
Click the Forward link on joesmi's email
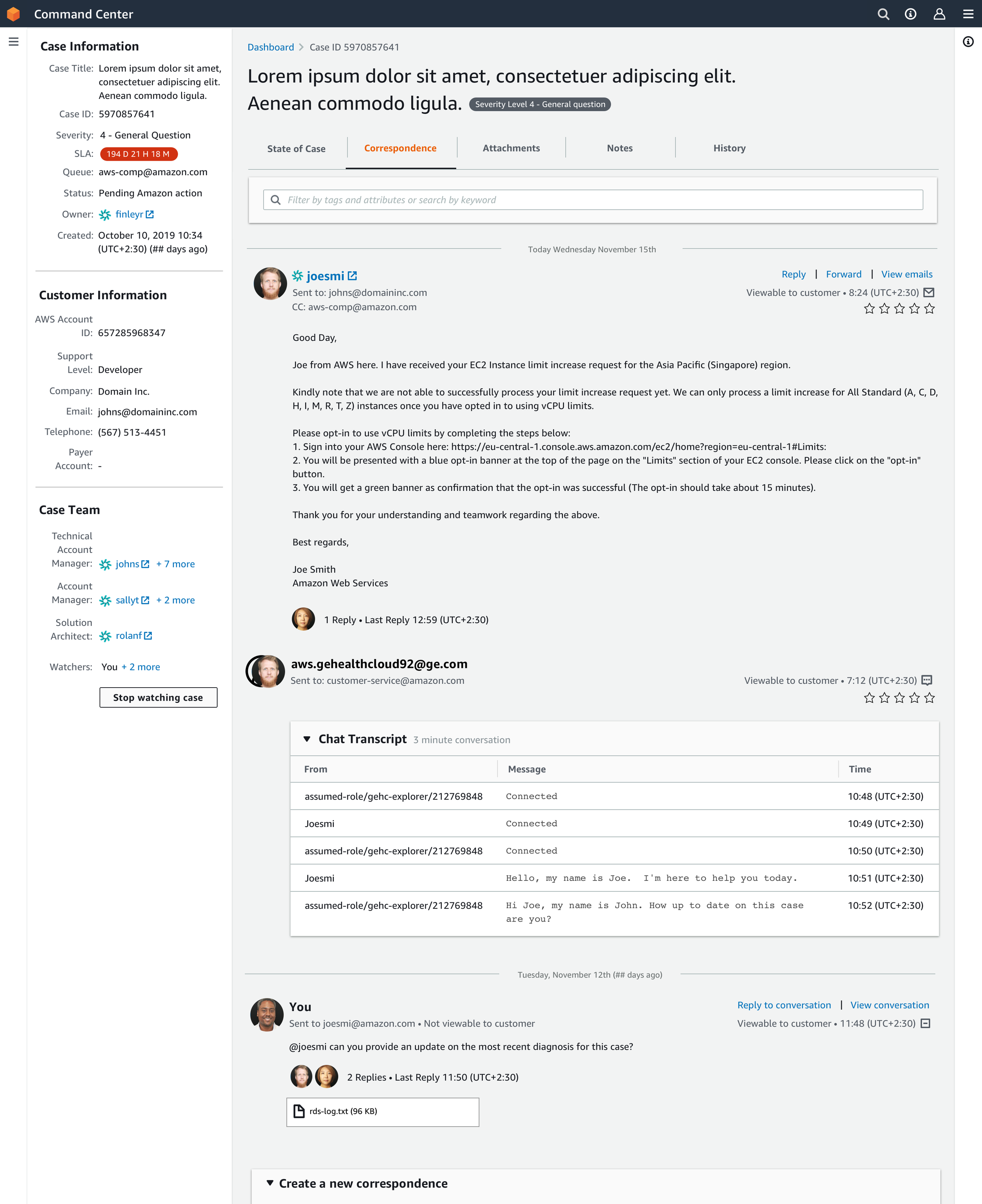tap(843, 274)
